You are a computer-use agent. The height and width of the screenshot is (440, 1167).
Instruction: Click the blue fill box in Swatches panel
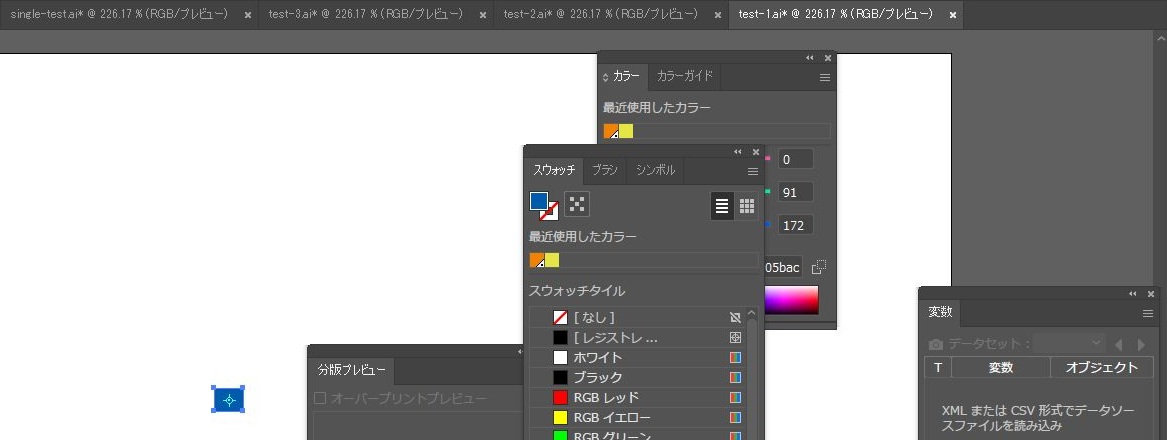pyautogui.click(x=539, y=201)
